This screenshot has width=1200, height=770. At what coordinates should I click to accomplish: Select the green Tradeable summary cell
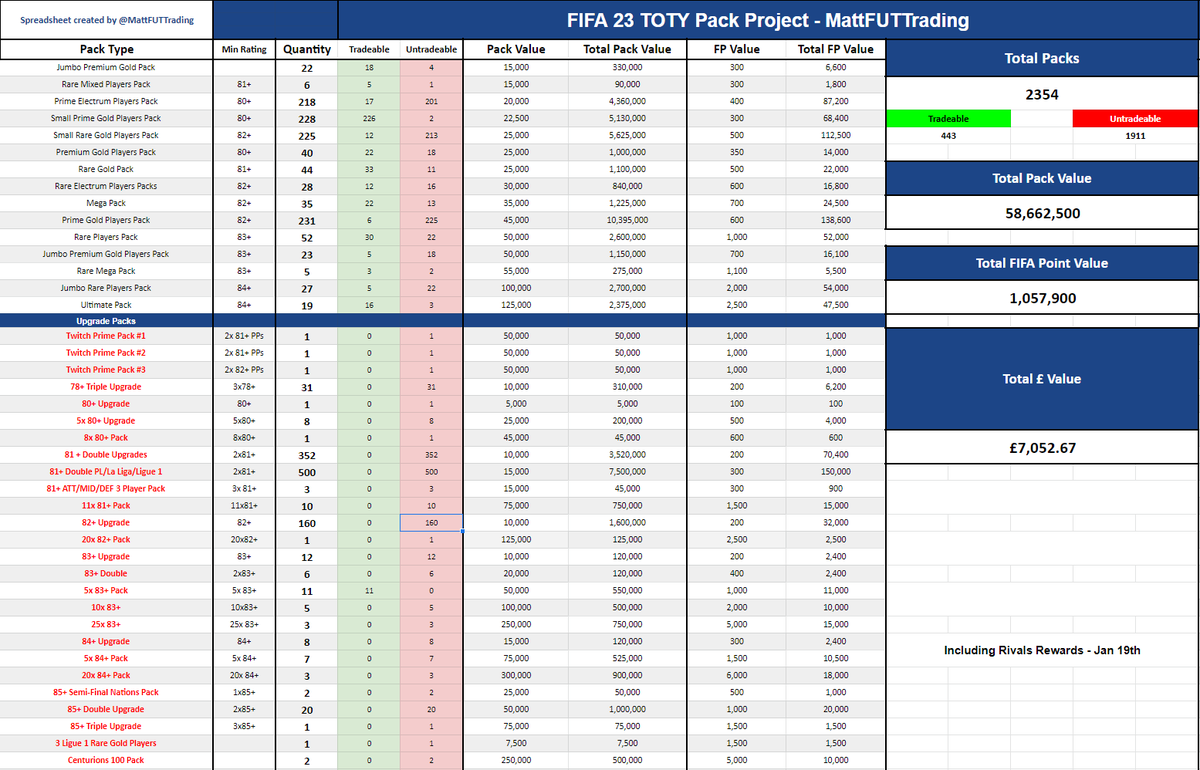click(949, 119)
